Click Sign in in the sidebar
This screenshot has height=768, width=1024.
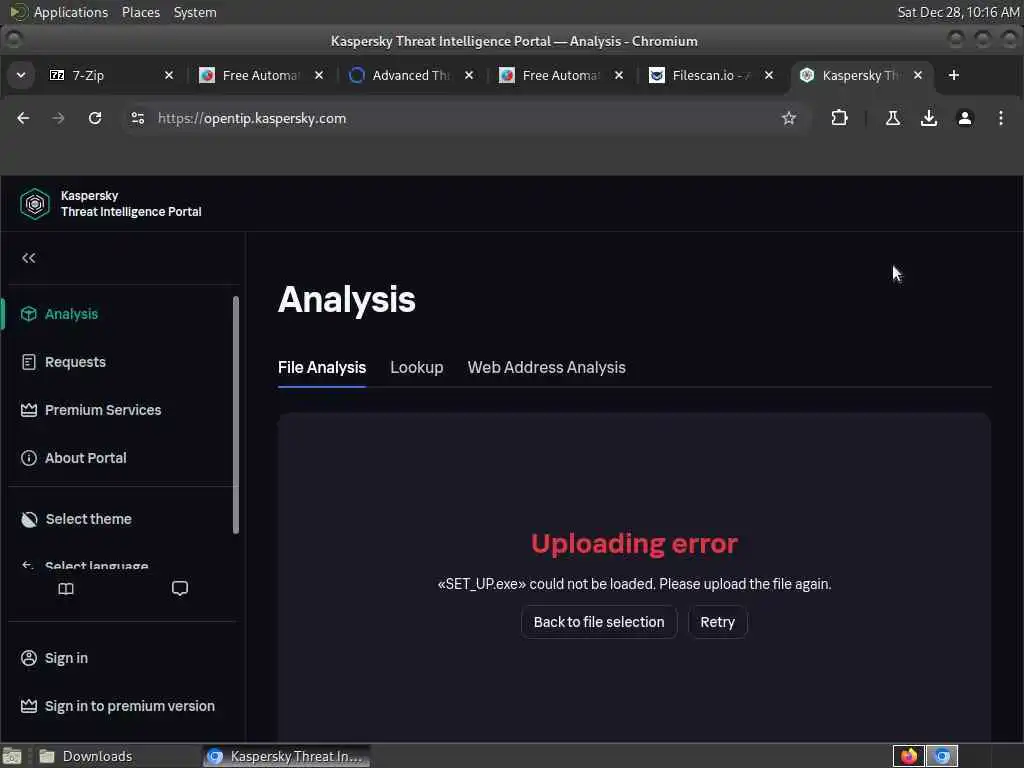(x=66, y=658)
